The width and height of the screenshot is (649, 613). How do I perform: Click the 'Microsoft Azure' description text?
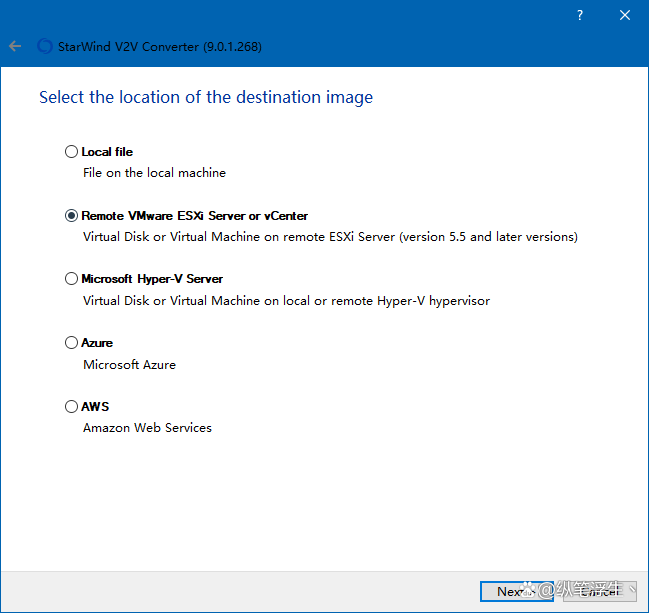129,365
